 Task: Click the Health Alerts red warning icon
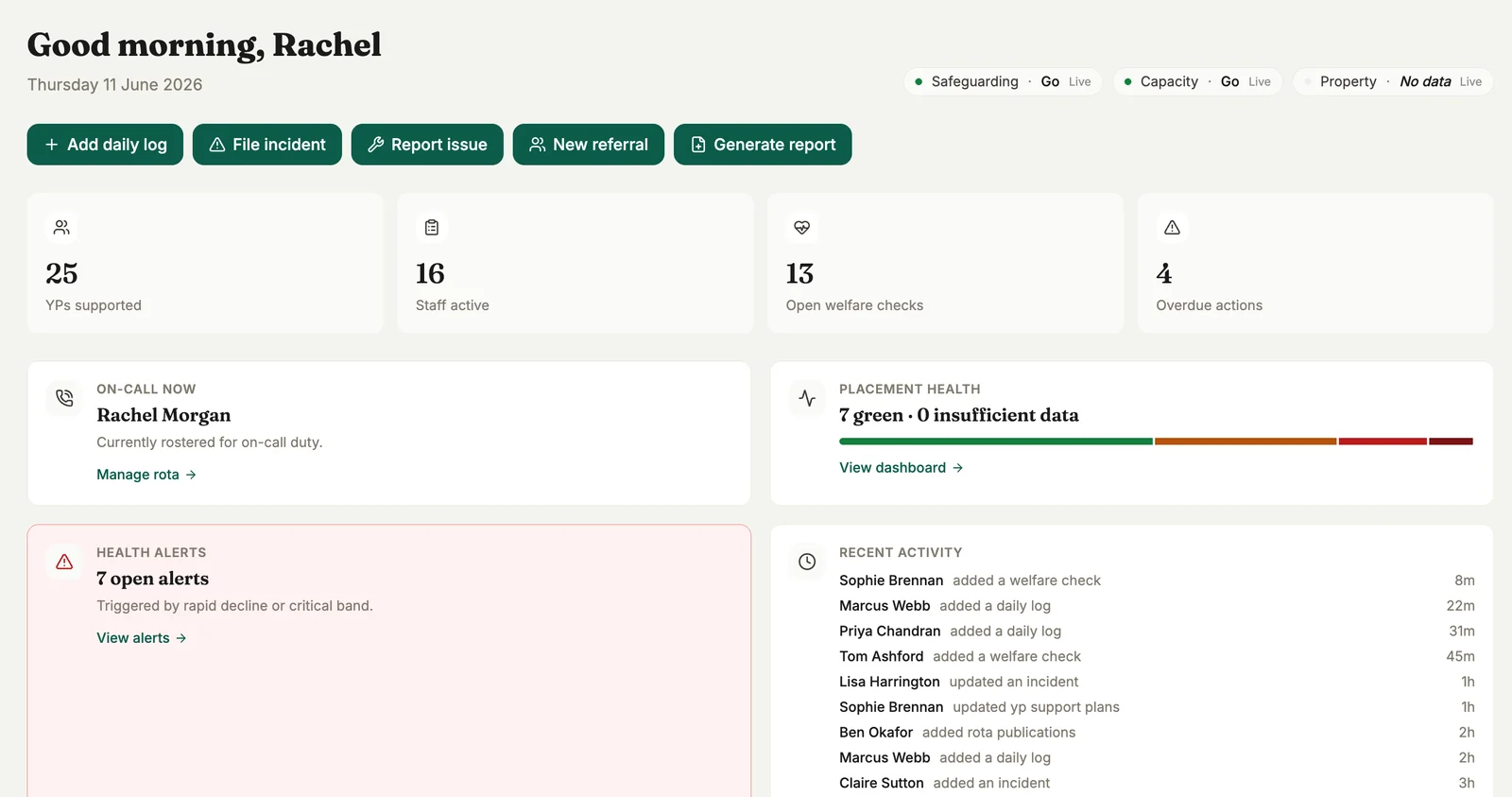[64, 562]
